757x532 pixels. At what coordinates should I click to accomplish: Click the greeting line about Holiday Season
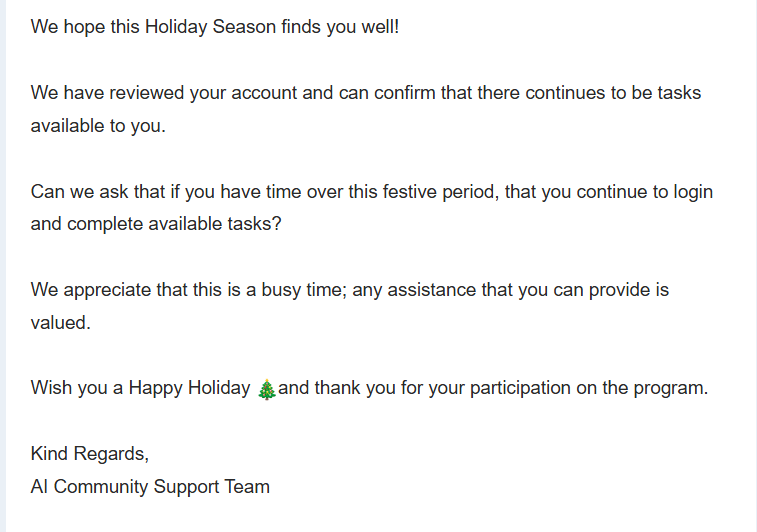click(x=215, y=26)
